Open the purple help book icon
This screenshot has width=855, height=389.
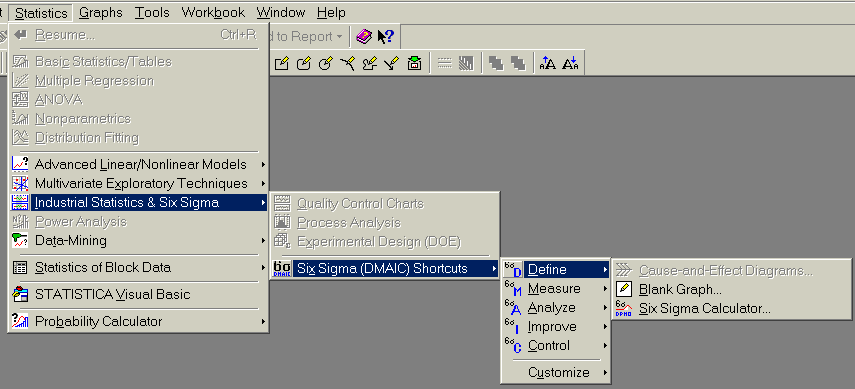click(x=364, y=37)
